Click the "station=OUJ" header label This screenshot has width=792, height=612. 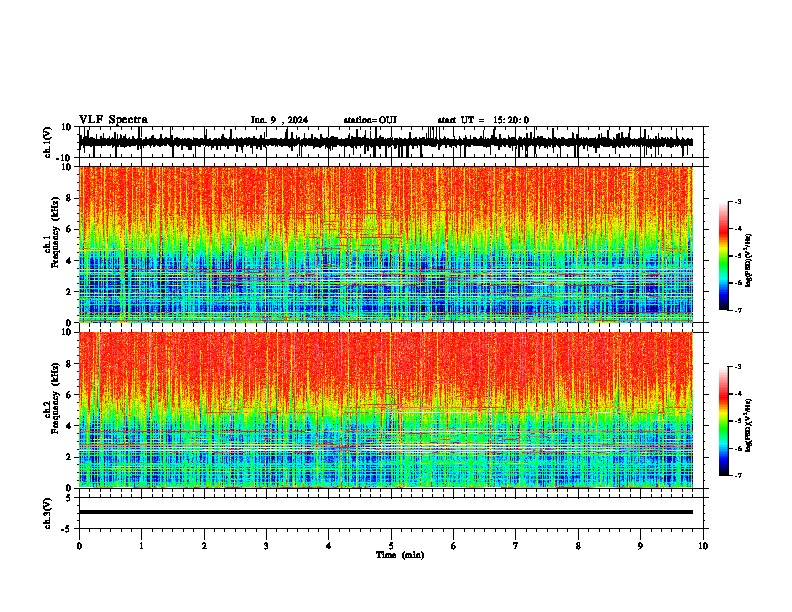click(x=370, y=120)
